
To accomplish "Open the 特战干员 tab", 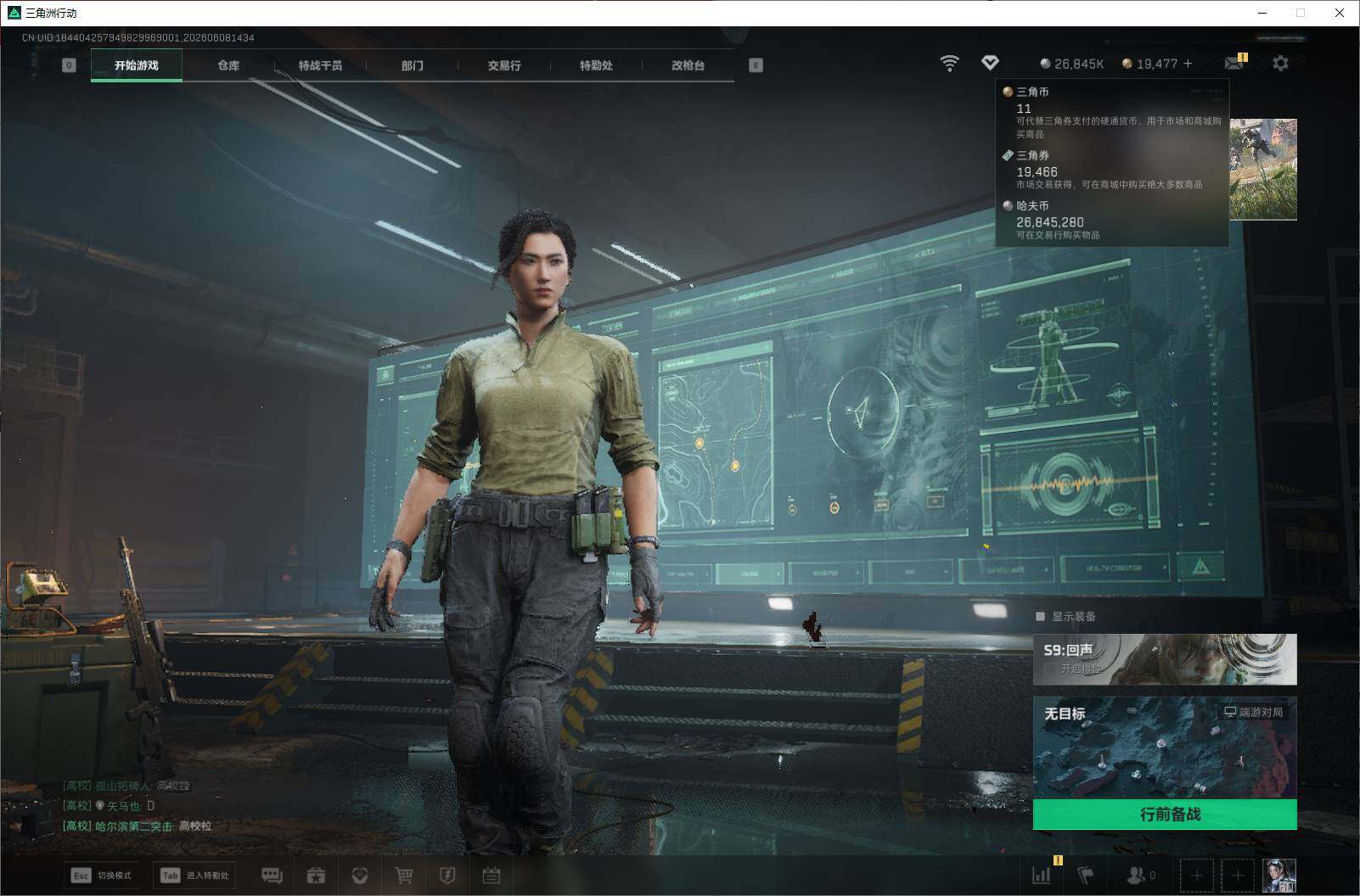I will tap(320, 65).
